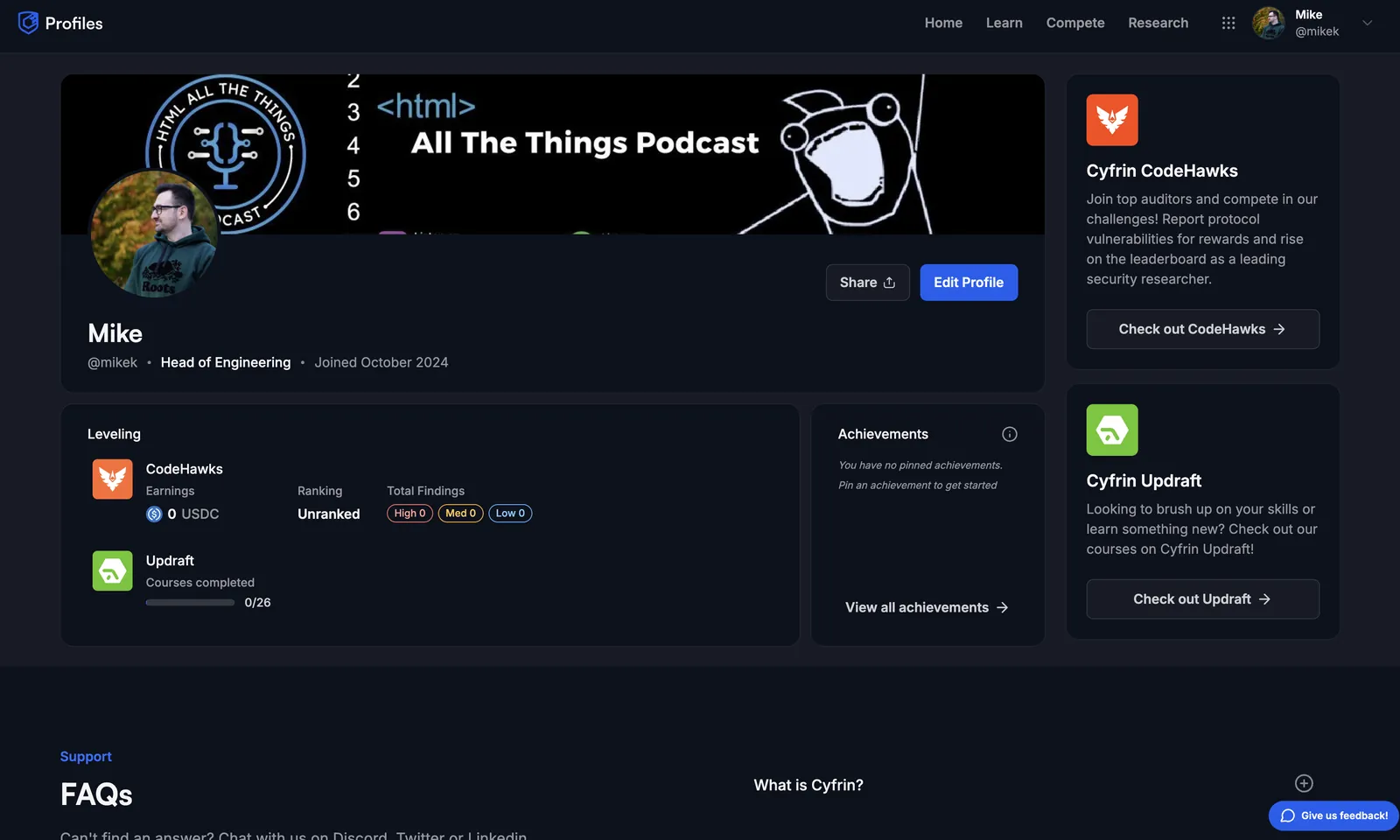Screen dimensions: 1400x840
Task: Click the Cyfrin CodeHawks card logo
Action: click(x=1112, y=120)
